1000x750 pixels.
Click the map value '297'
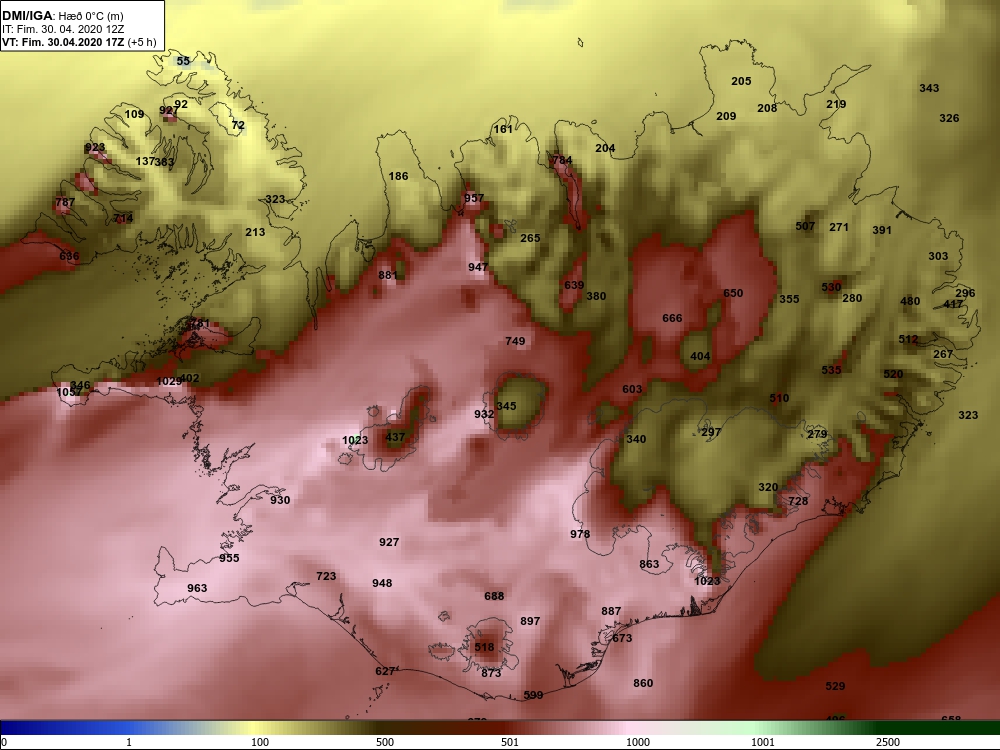point(711,432)
